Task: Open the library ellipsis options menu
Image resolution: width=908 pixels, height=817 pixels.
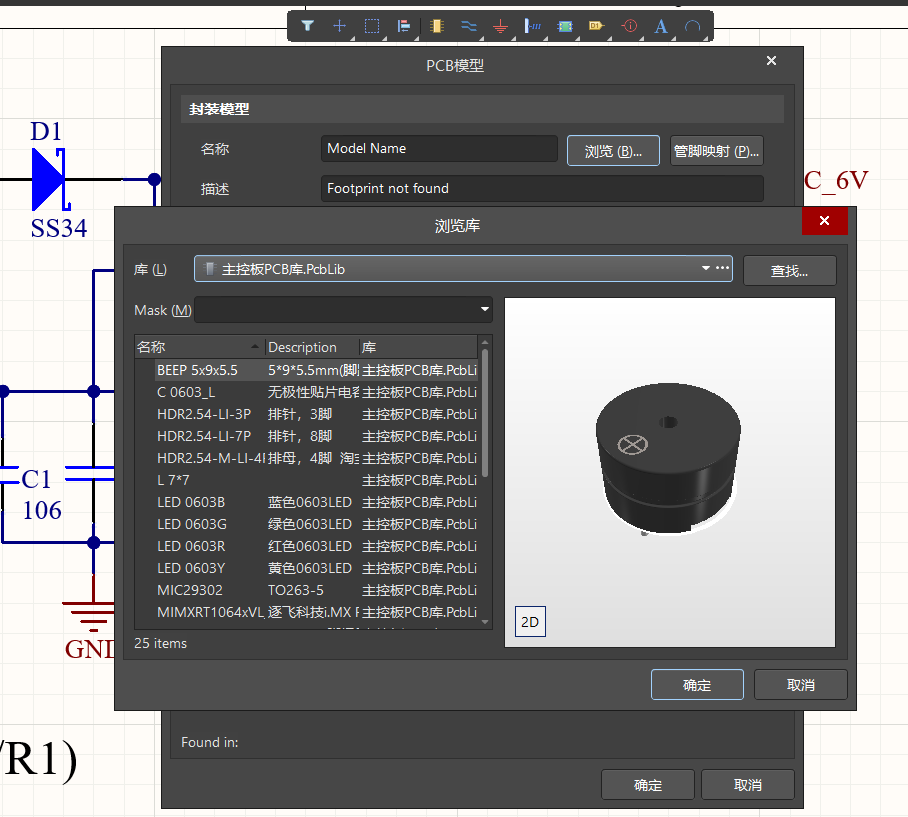Action: (722, 268)
